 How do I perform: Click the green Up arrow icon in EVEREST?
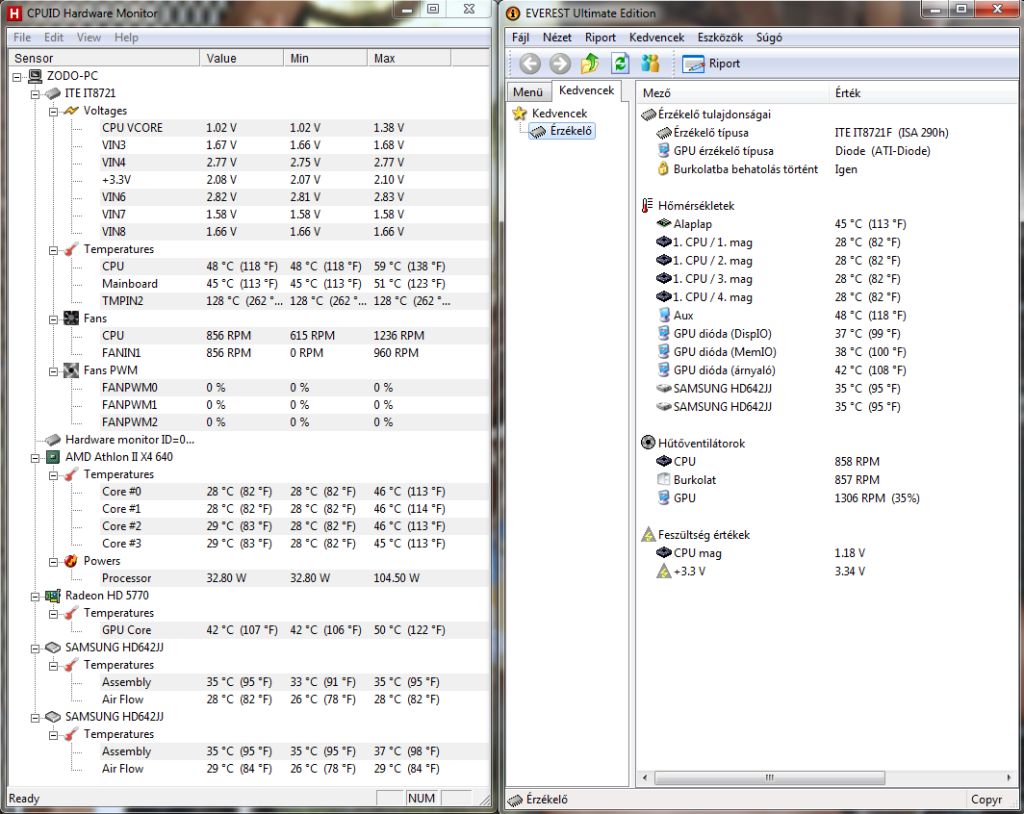click(x=590, y=63)
